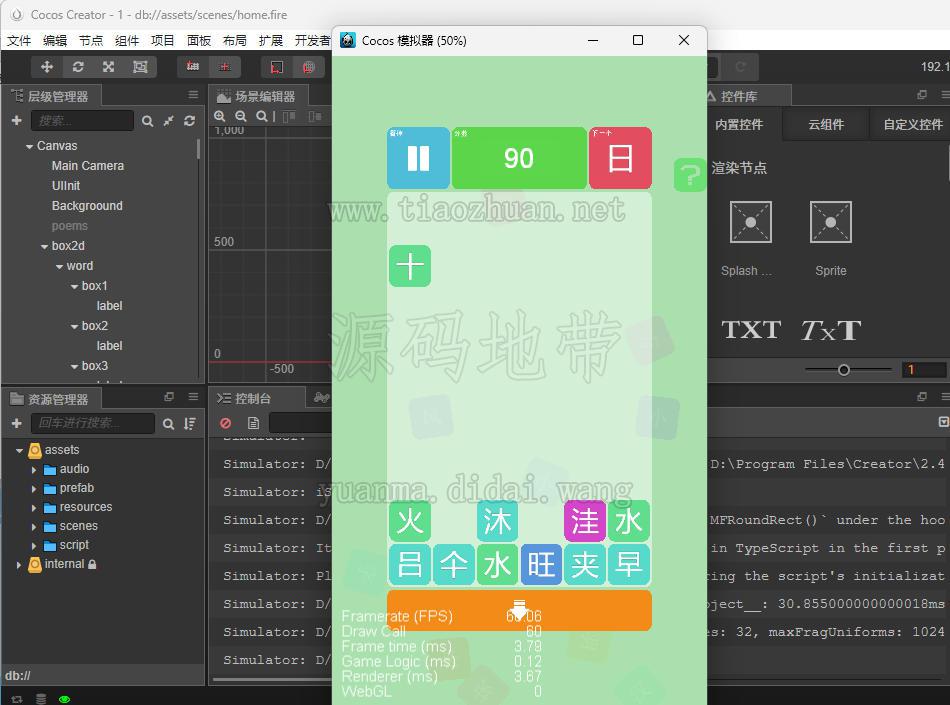
Task: Select the Sprite control thumbnail
Action: pyautogui.click(x=831, y=222)
